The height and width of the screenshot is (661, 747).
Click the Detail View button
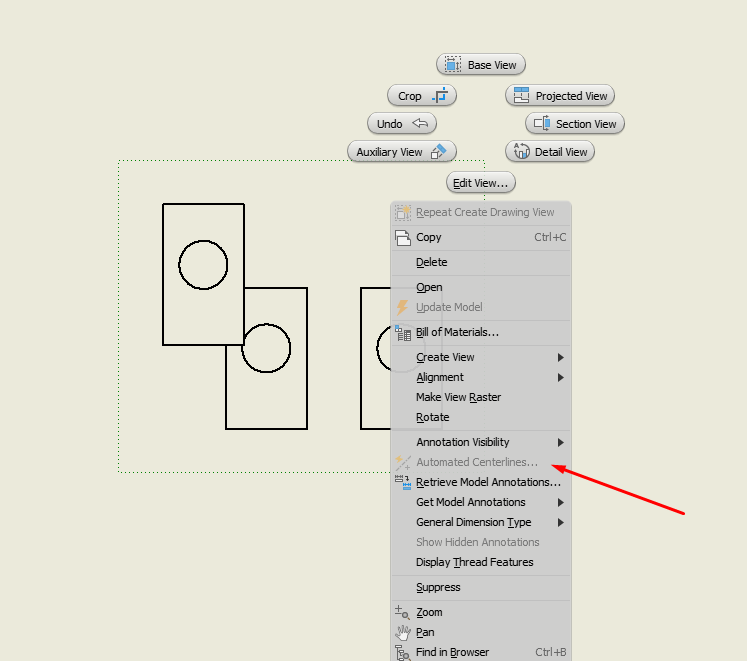tap(550, 152)
